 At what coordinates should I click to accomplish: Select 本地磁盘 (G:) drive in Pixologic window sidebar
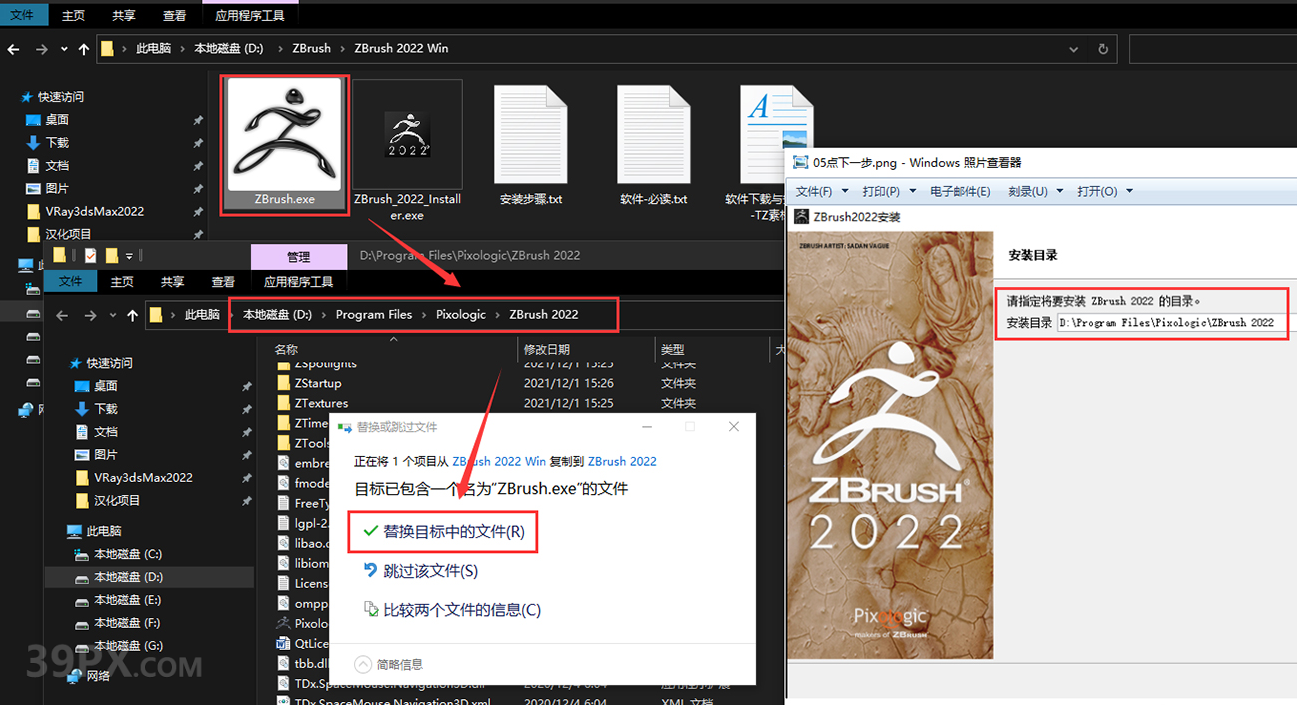[x=128, y=646]
